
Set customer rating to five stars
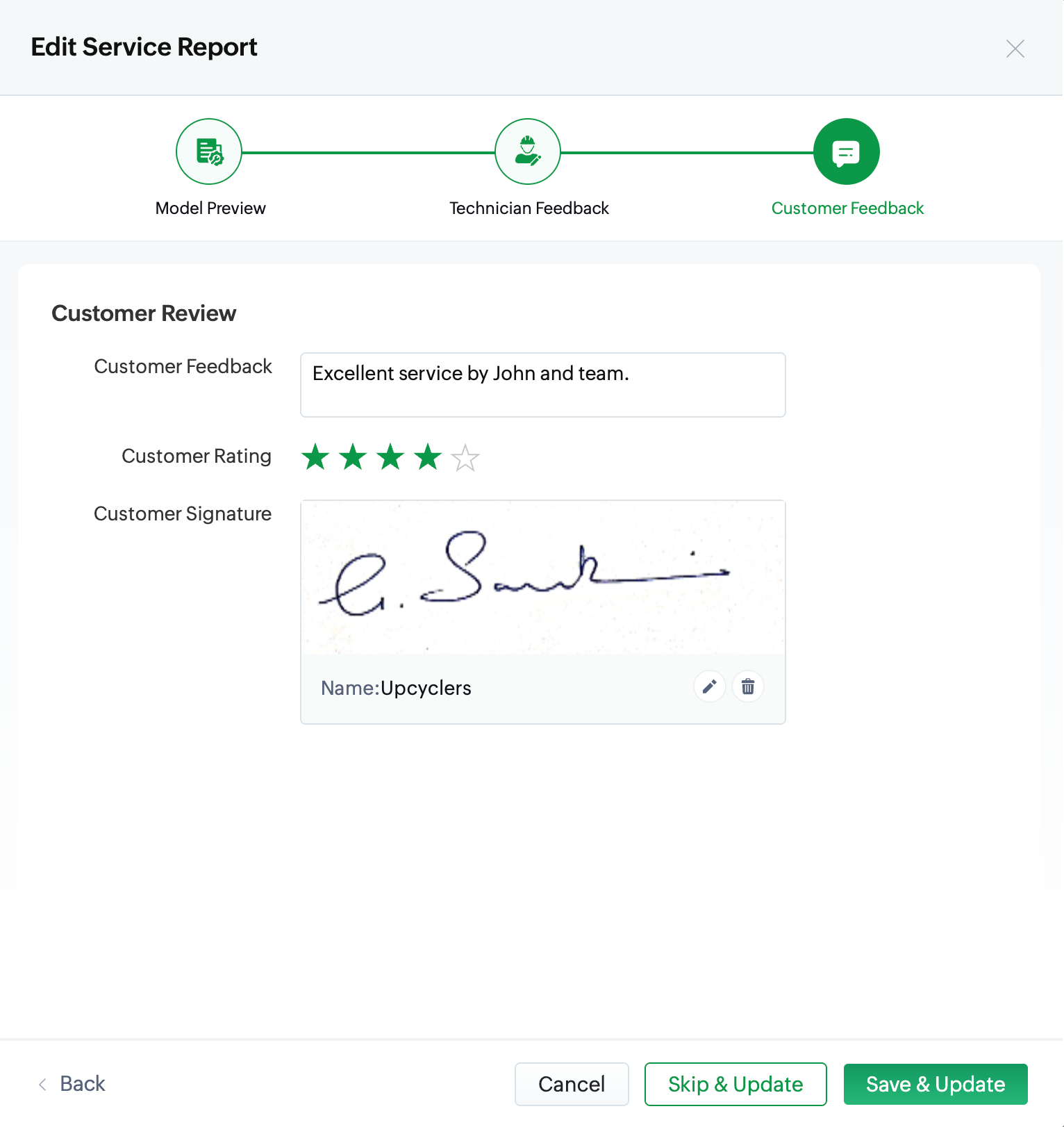tap(465, 457)
